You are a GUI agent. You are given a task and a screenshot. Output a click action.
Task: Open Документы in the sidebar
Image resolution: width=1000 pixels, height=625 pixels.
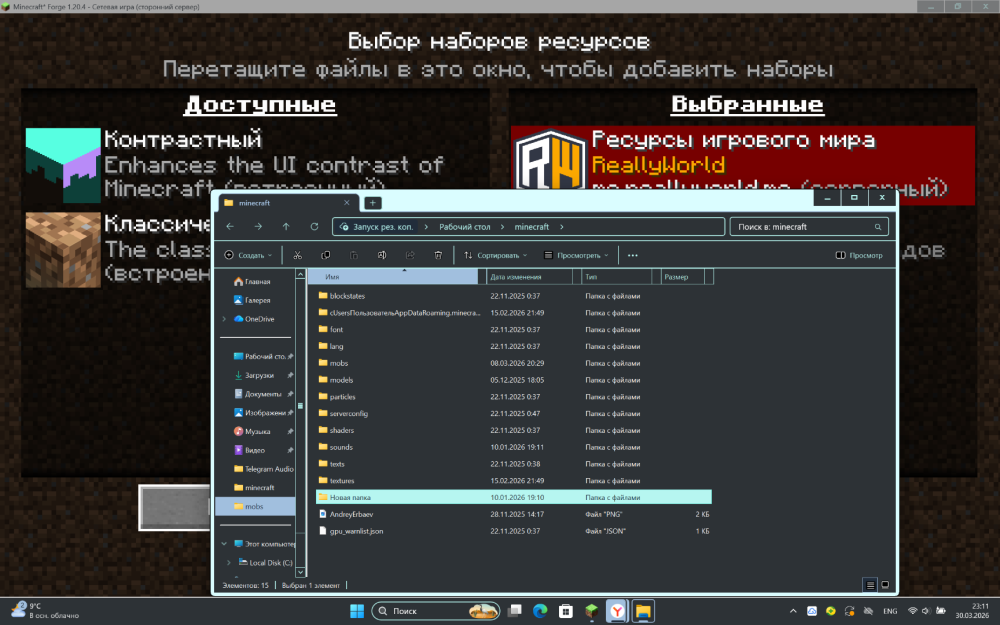[258, 394]
